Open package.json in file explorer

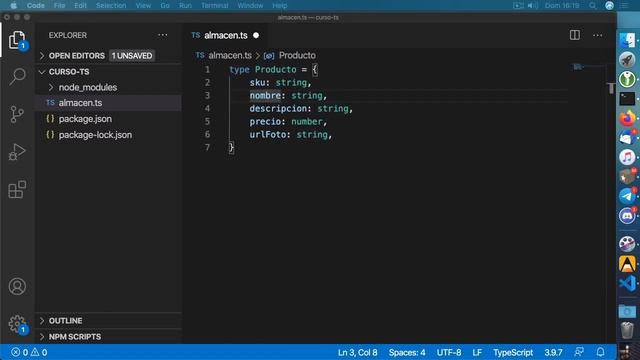coord(108,119)
